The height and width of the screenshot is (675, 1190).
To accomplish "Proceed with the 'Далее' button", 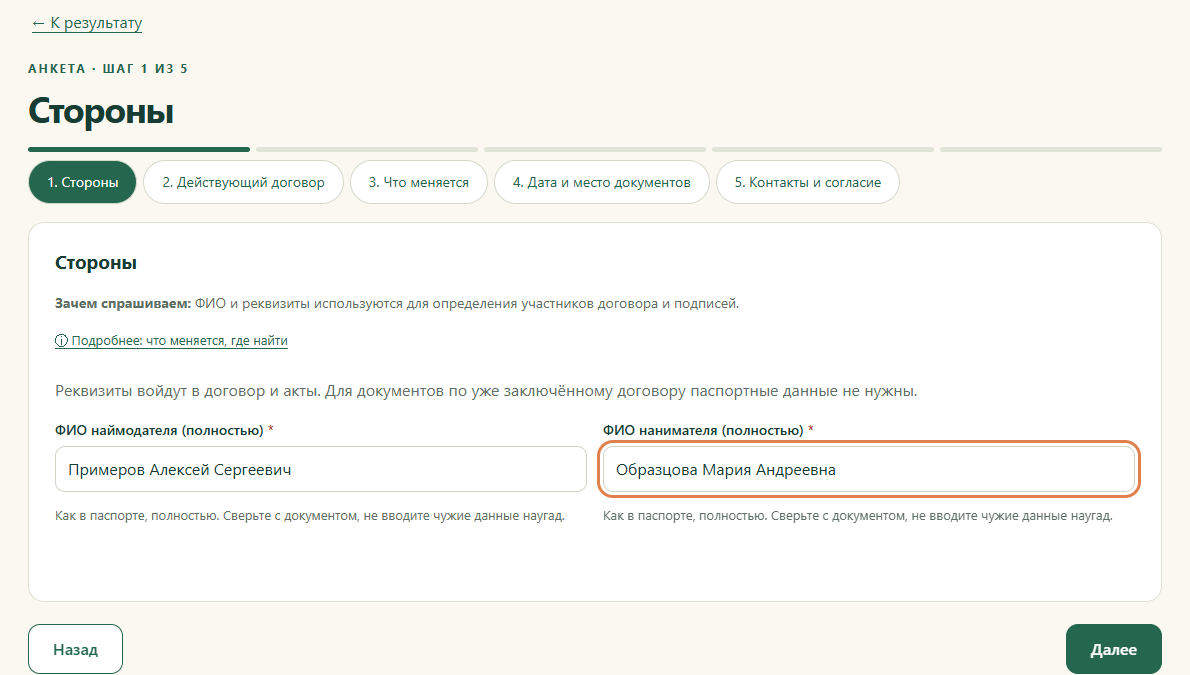I will [x=1113, y=649].
